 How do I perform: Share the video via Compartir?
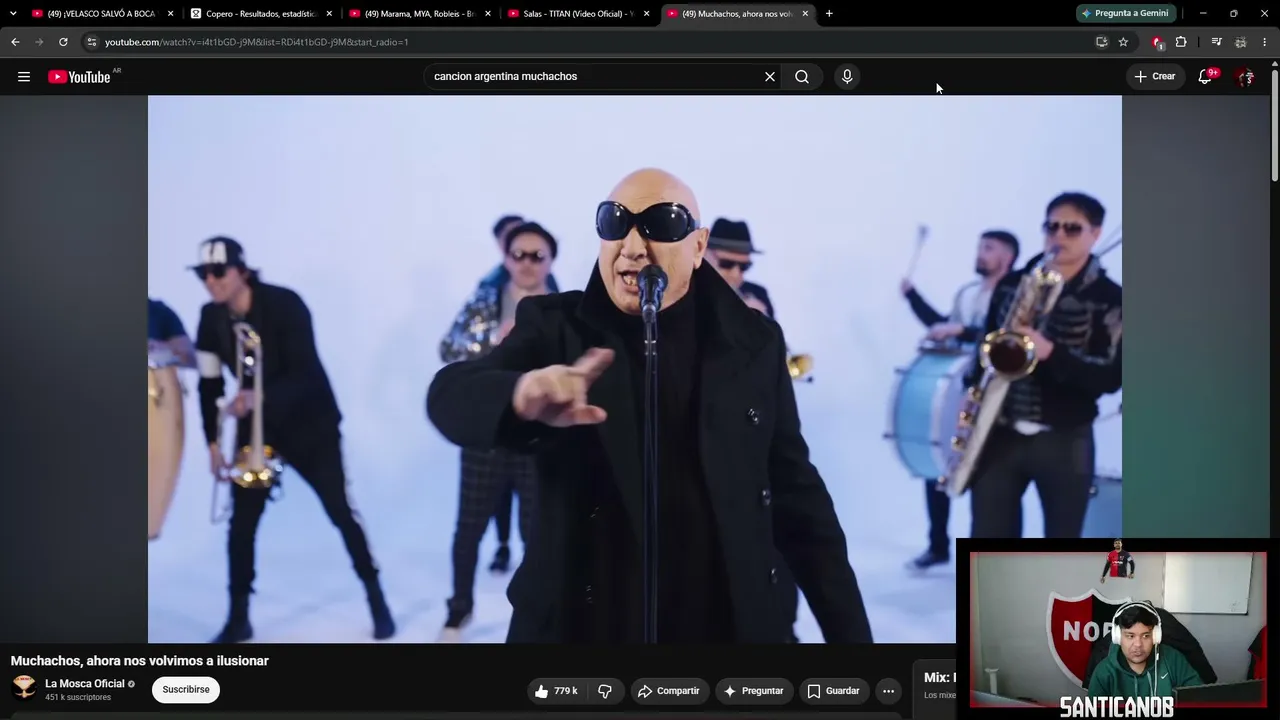[x=669, y=691]
